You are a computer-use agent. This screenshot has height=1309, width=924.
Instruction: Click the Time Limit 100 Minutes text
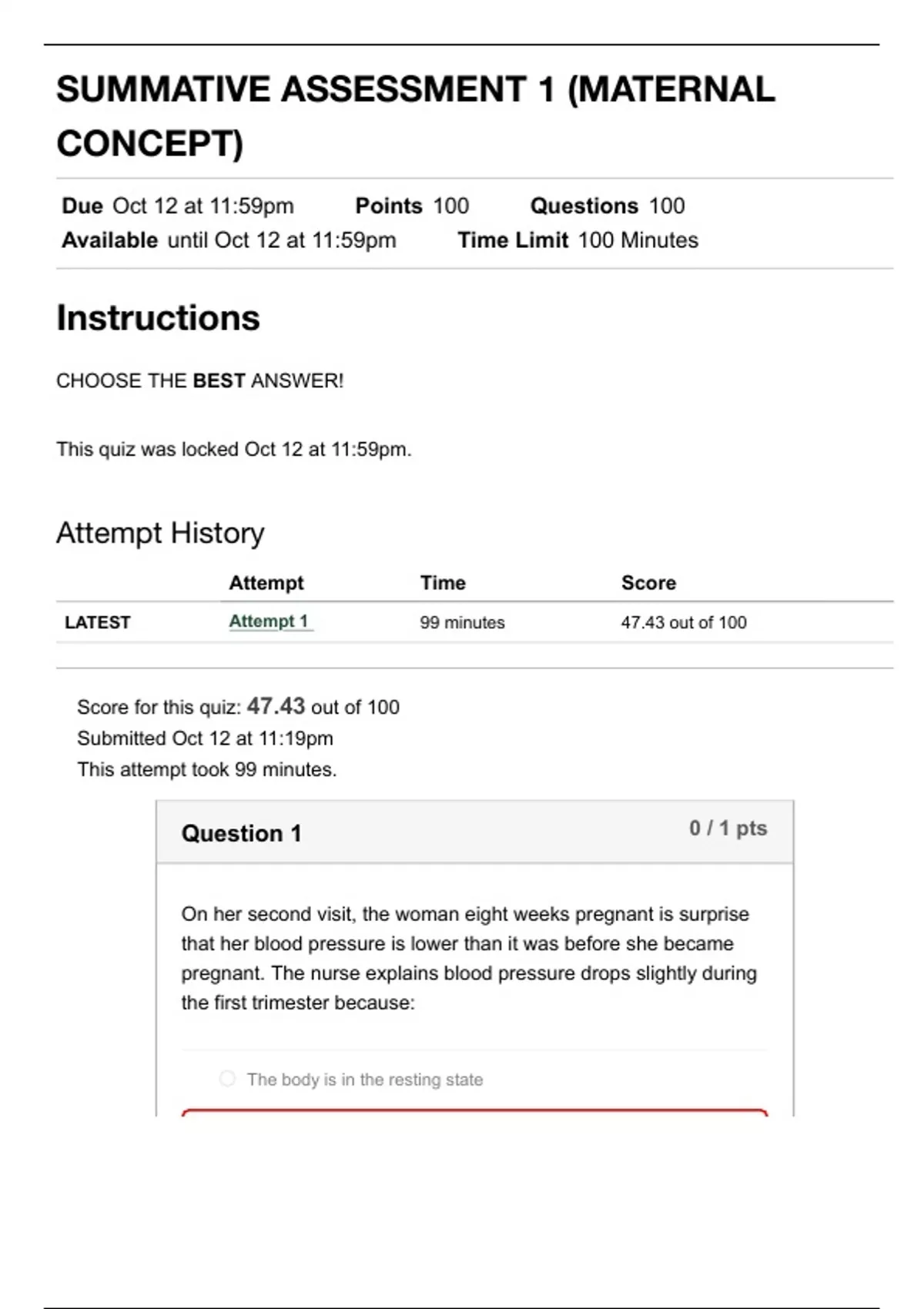click(577, 240)
